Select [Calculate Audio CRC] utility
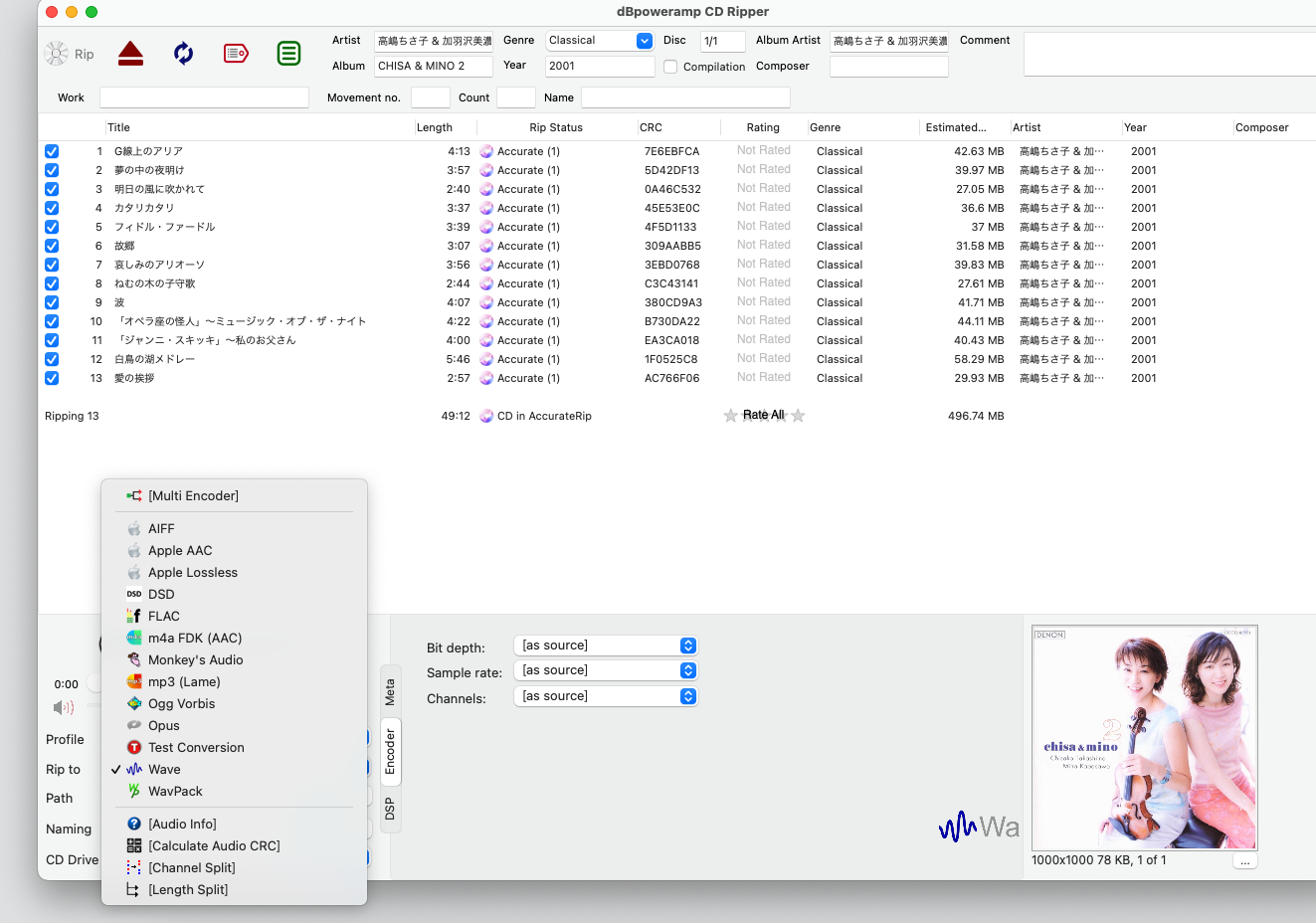Image resolution: width=1316 pixels, height=923 pixels. tap(235, 845)
